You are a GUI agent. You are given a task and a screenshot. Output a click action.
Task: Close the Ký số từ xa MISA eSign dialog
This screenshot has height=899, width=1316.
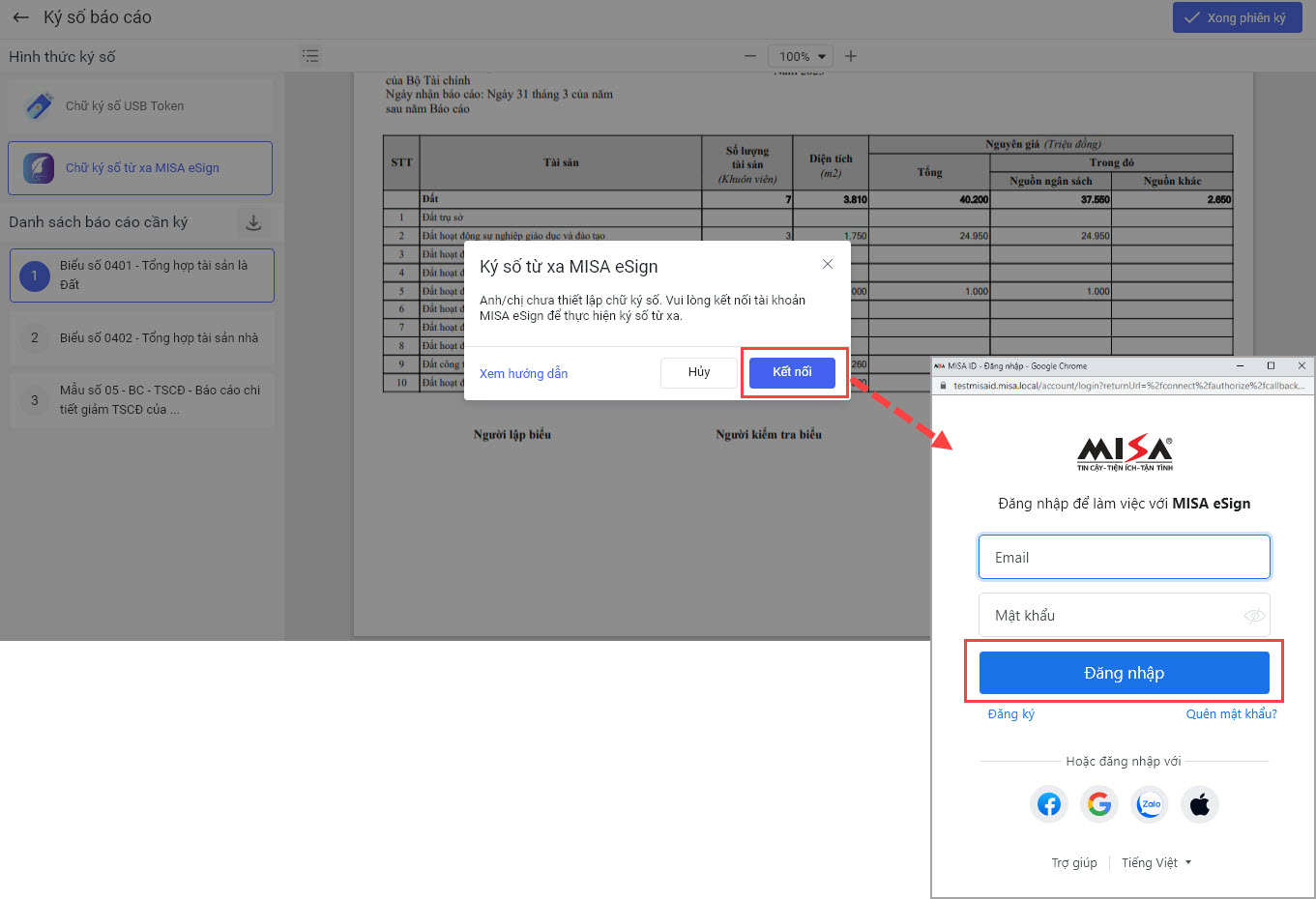[x=828, y=264]
